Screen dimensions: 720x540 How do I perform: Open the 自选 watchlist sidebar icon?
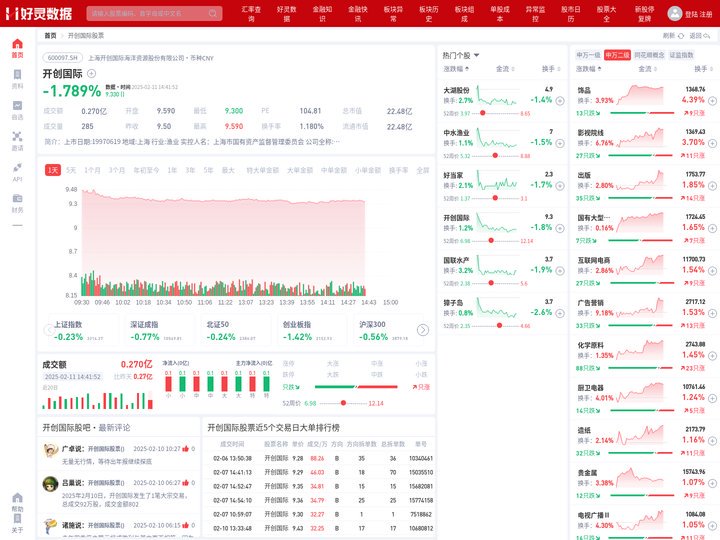(17, 110)
